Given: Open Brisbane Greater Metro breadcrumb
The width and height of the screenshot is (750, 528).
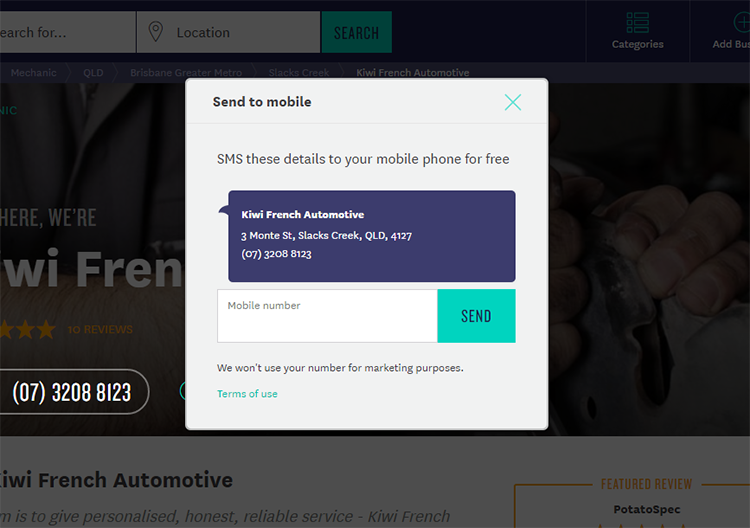Looking at the screenshot, I should tap(186, 73).
